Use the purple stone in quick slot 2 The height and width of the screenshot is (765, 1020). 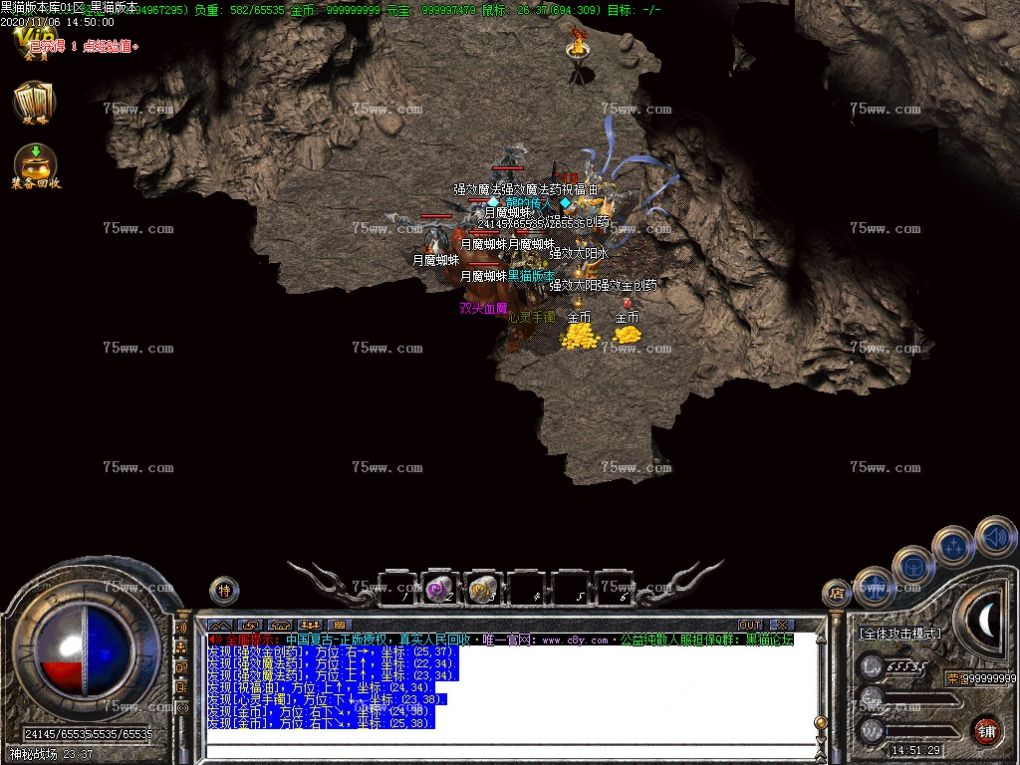coord(439,589)
